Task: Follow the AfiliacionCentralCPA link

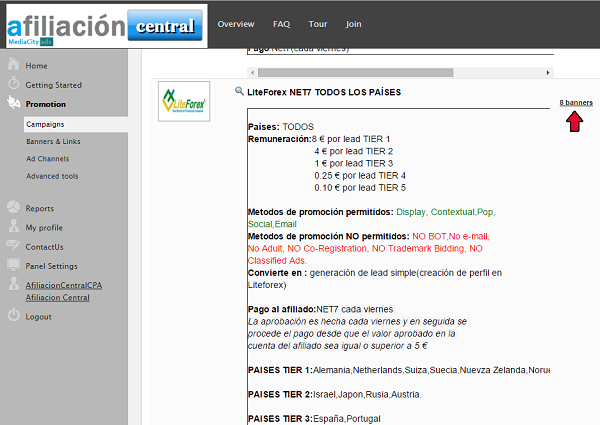Action: point(64,285)
